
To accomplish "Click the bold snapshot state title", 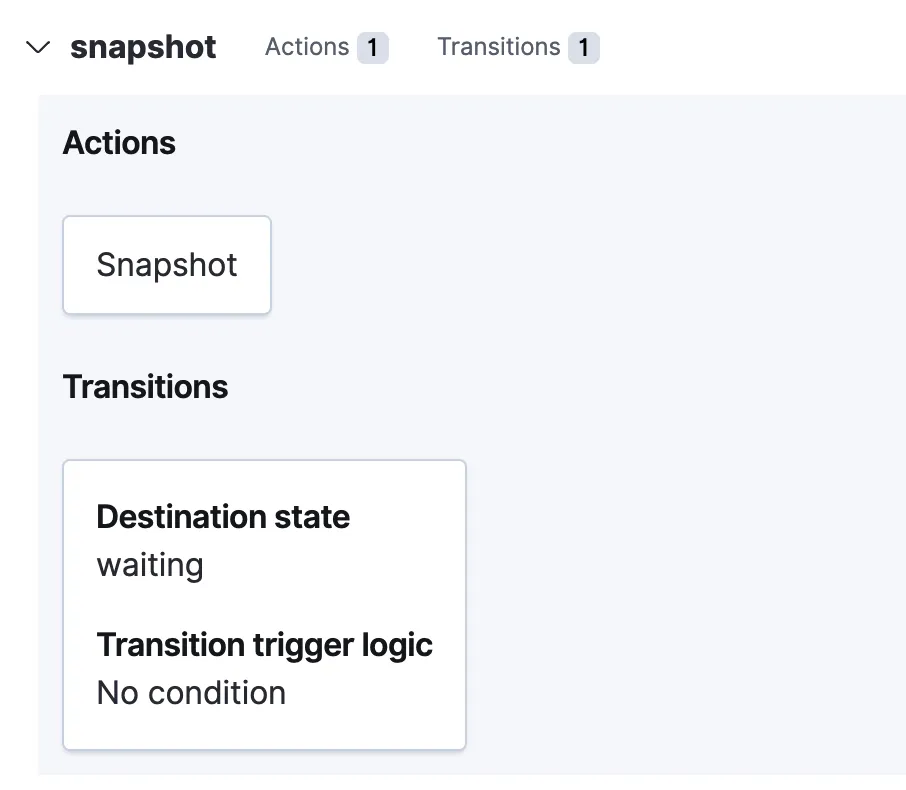I will 143,48.
